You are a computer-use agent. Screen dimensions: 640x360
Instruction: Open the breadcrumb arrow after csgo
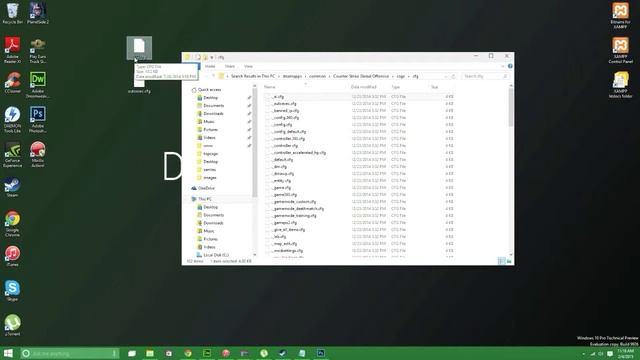tap(409, 76)
